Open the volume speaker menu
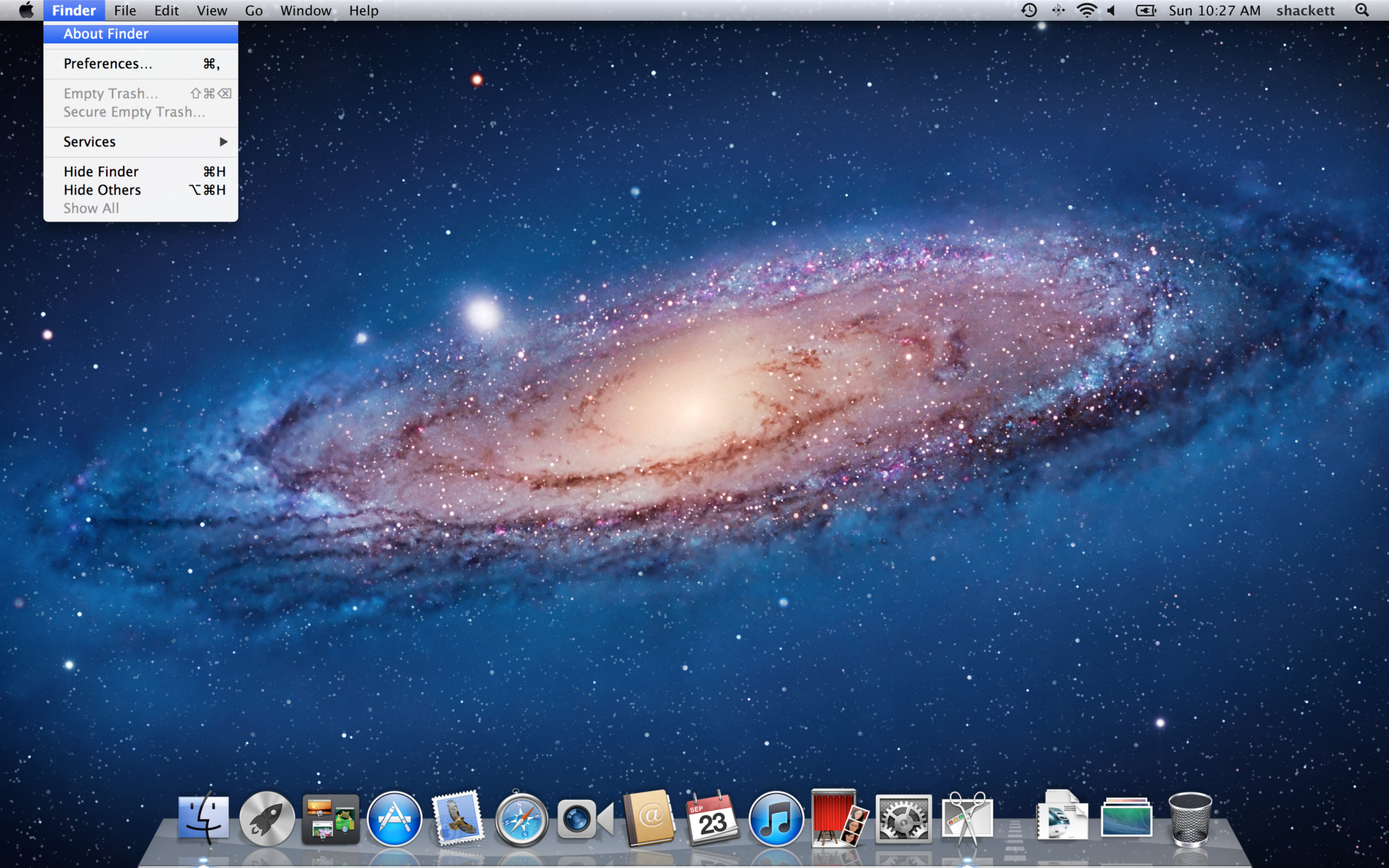 click(x=1112, y=10)
